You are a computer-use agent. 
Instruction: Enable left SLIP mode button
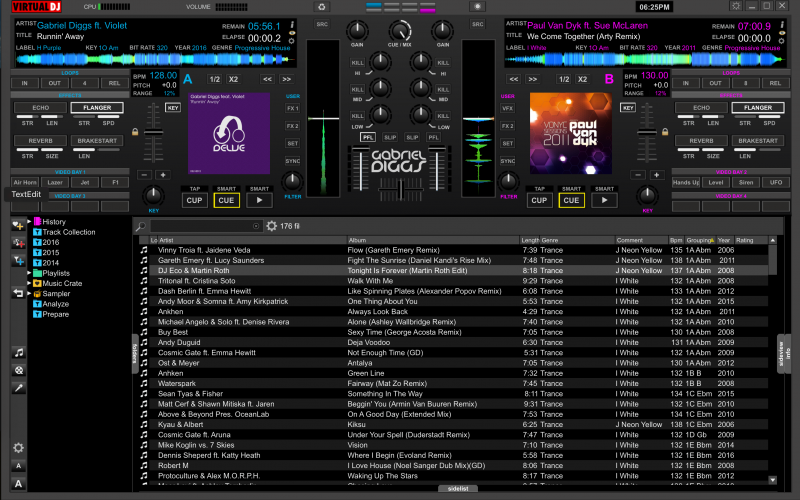coord(390,137)
